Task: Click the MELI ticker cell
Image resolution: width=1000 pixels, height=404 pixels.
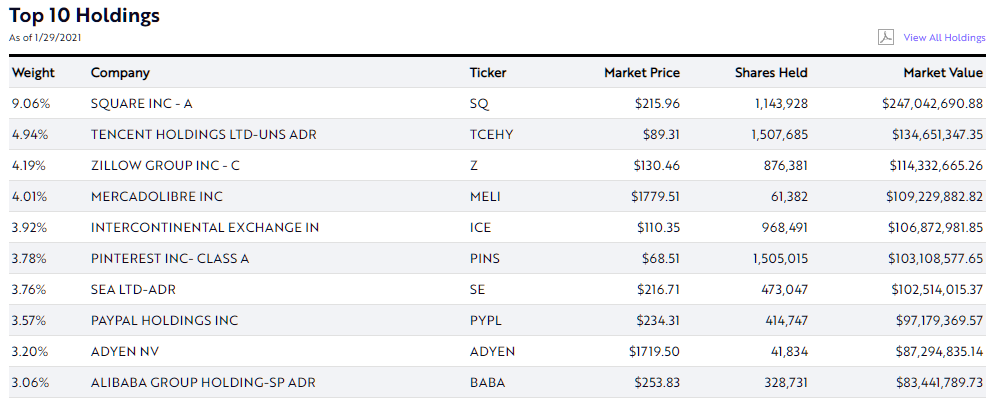Action: click(485, 197)
